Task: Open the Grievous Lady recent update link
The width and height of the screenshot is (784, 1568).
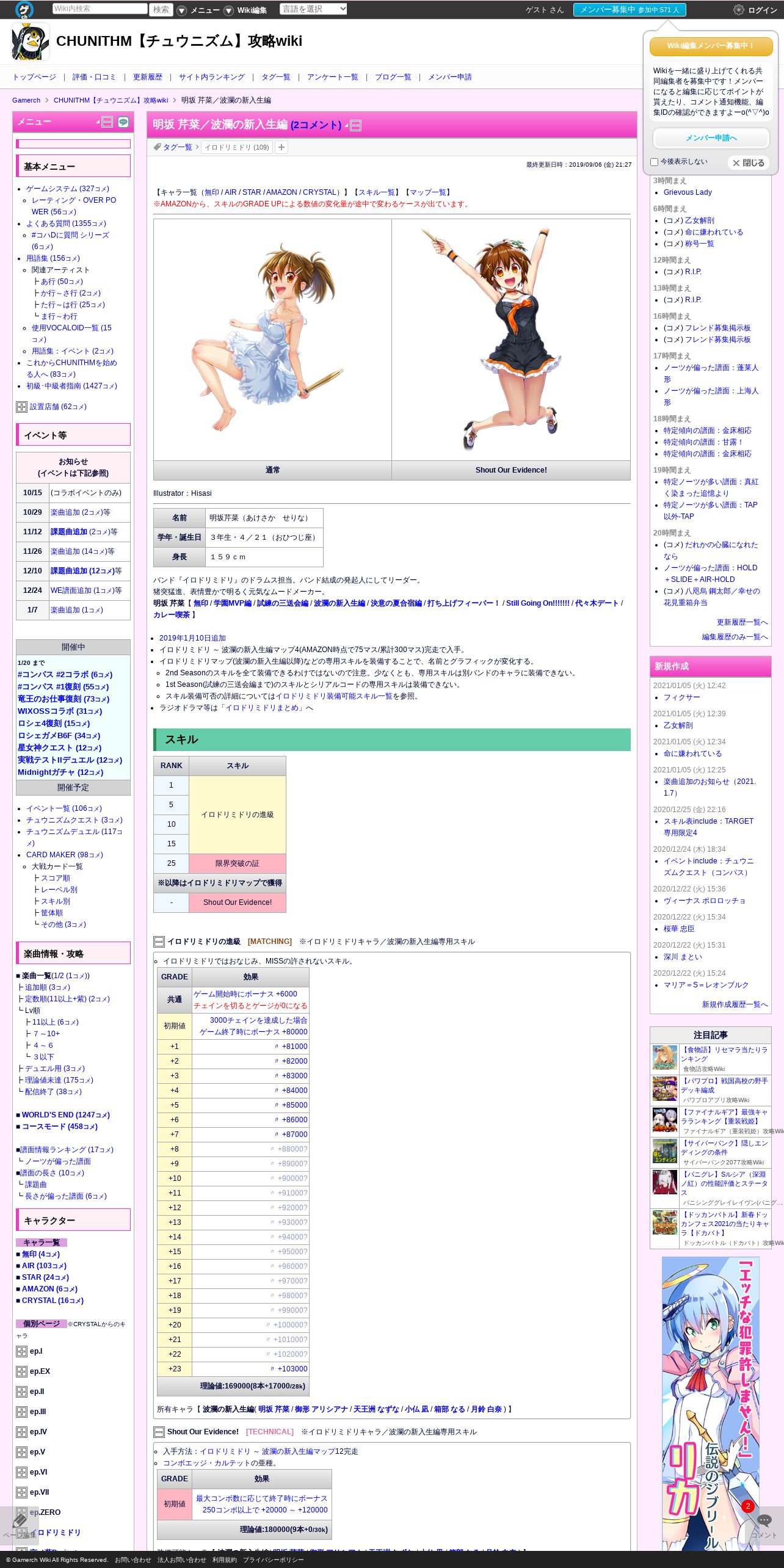Action: (688, 192)
